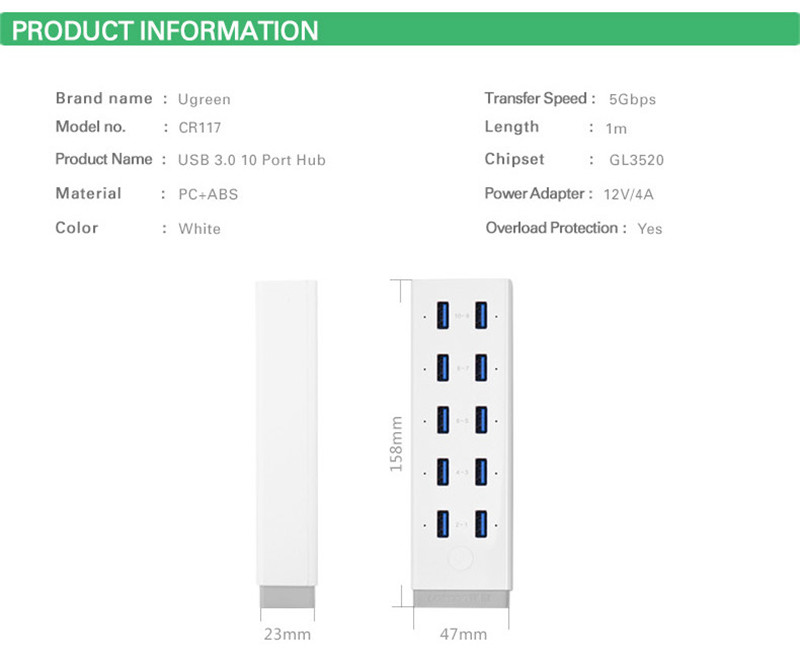Open the side-view image of the hub

[287, 444]
